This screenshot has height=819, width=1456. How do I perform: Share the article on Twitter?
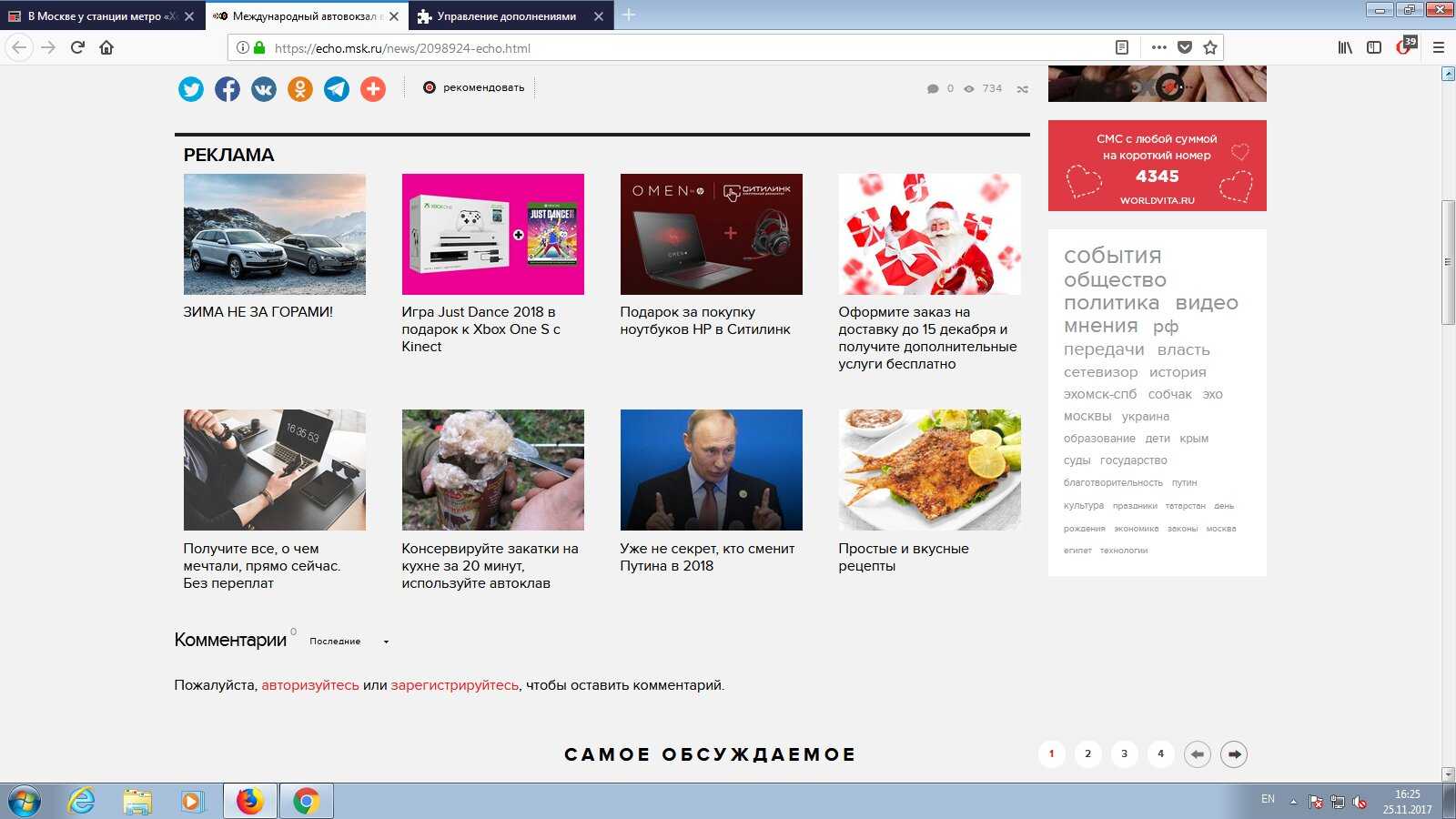191,88
